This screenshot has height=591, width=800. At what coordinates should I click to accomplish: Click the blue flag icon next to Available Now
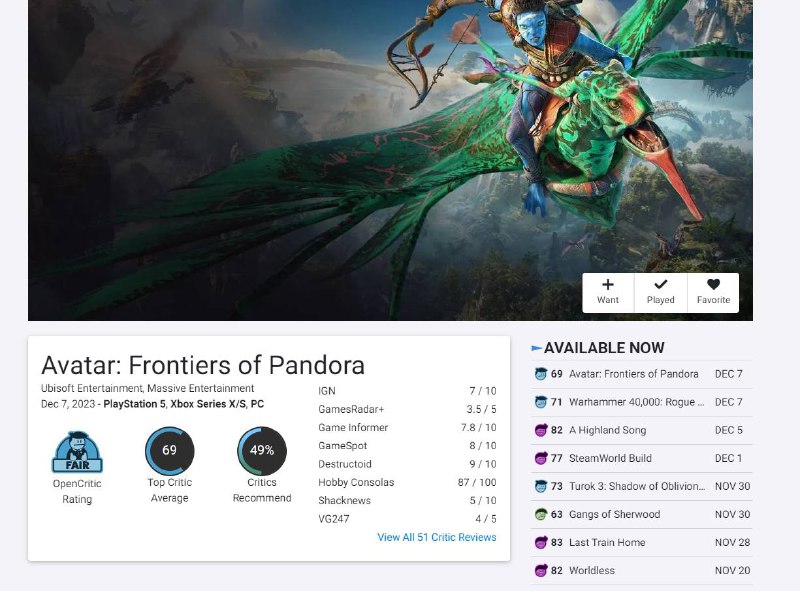click(536, 348)
